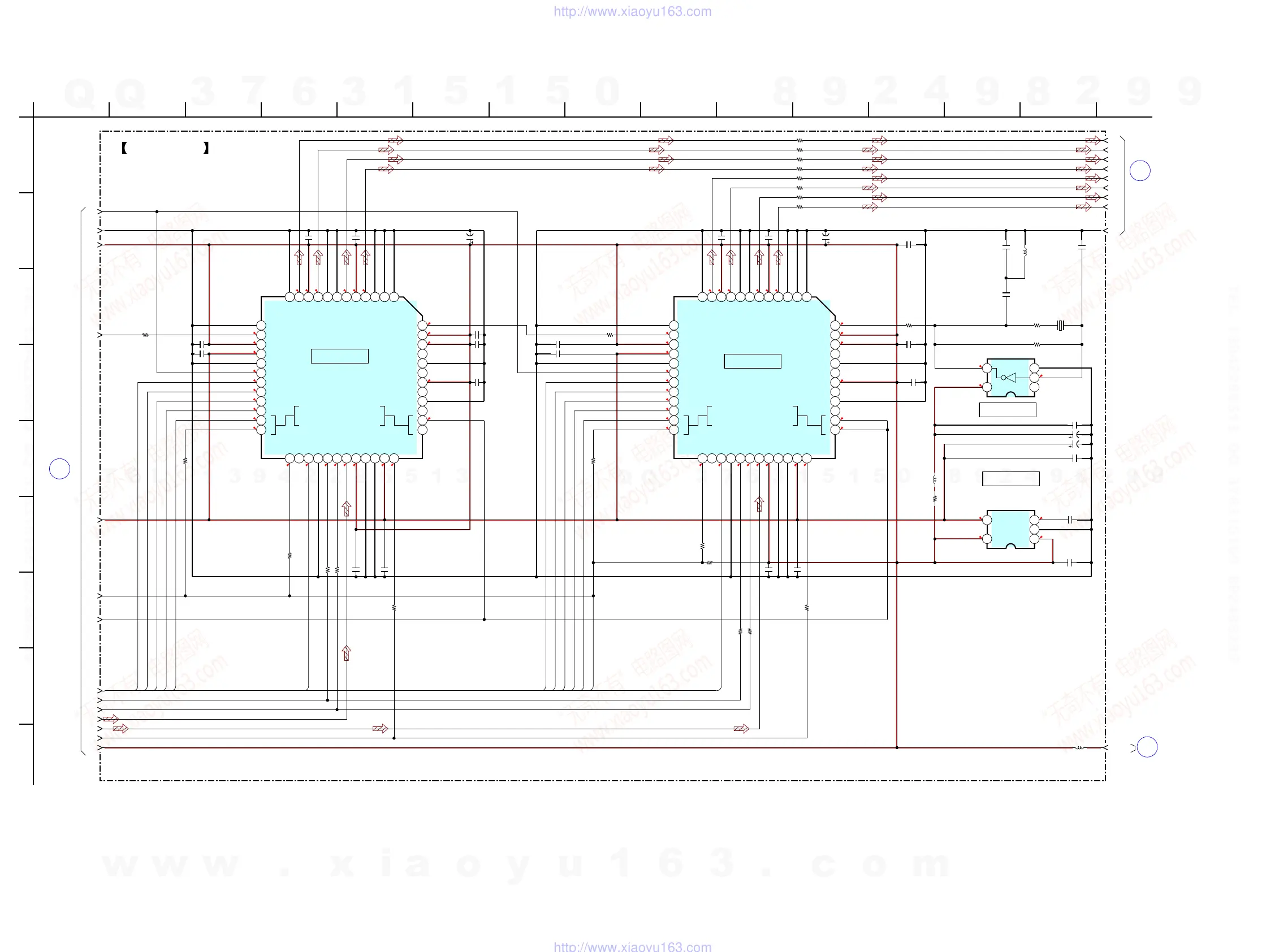The width and height of the screenshot is (1266, 952).
Task: Click the upward signal arrow below the left IC
Action: coord(346,508)
